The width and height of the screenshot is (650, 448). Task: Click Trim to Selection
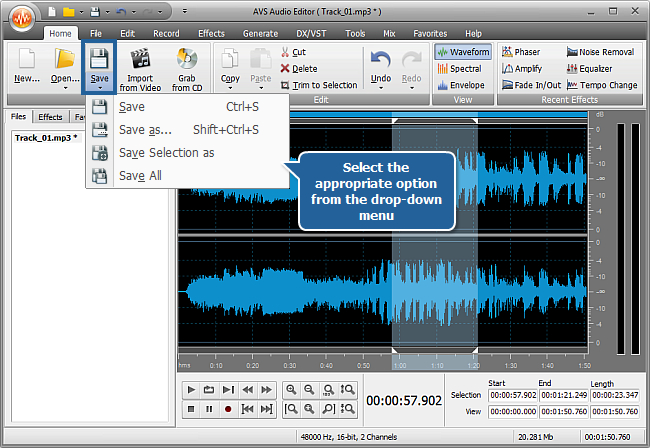pyautogui.click(x=319, y=85)
